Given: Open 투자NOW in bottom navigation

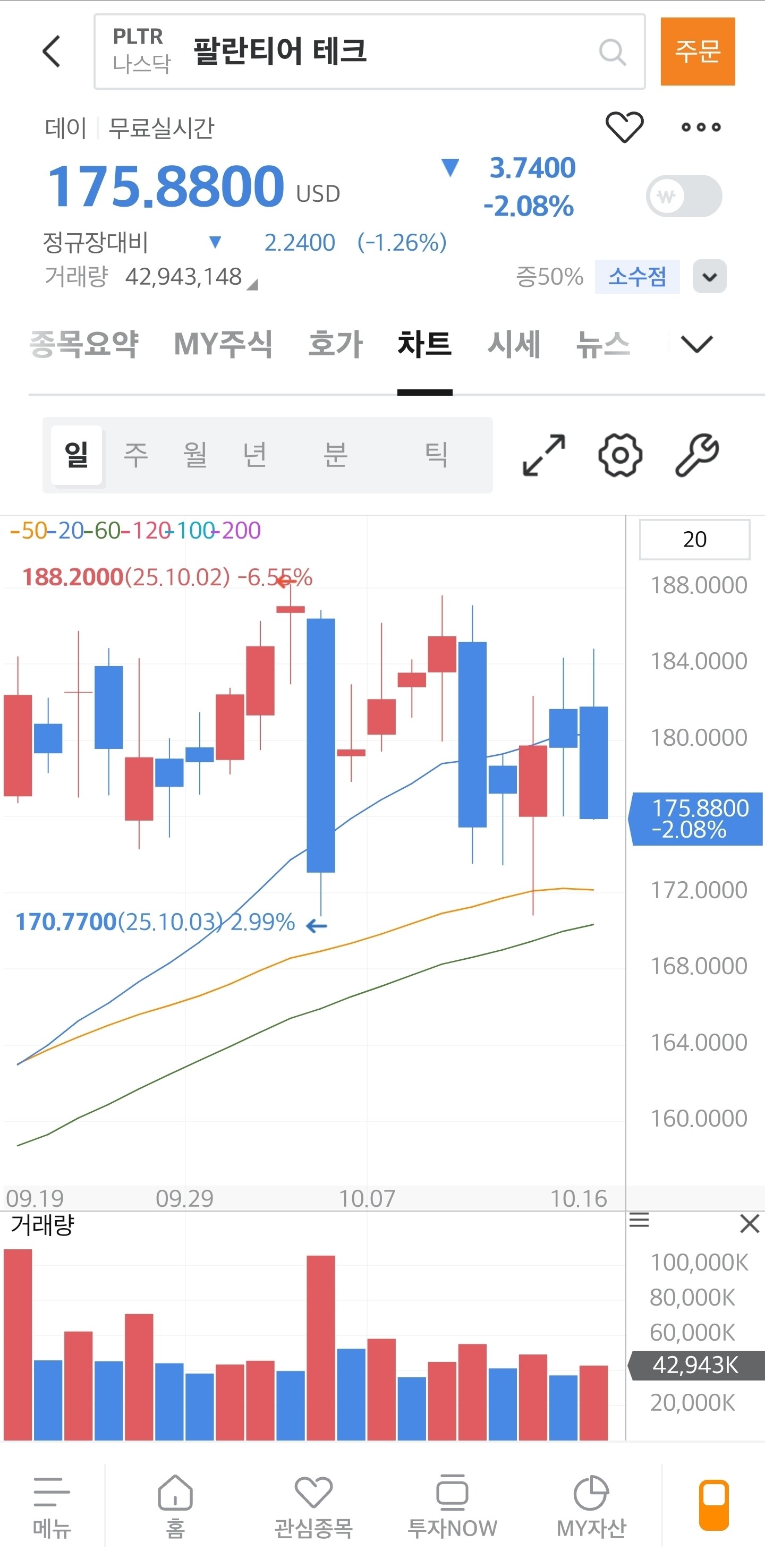Looking at the screenshot, I should [452, 1506].
